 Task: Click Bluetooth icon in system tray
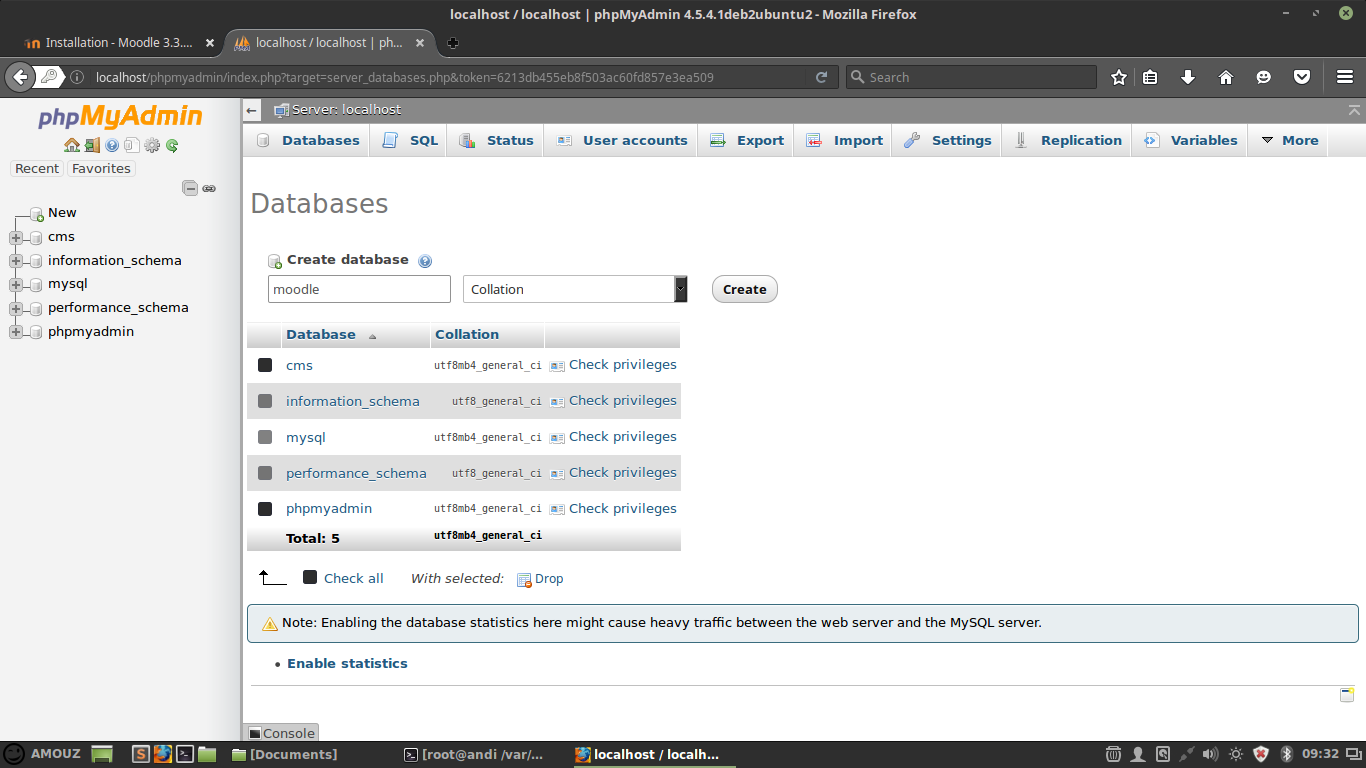click(1287, 754)
